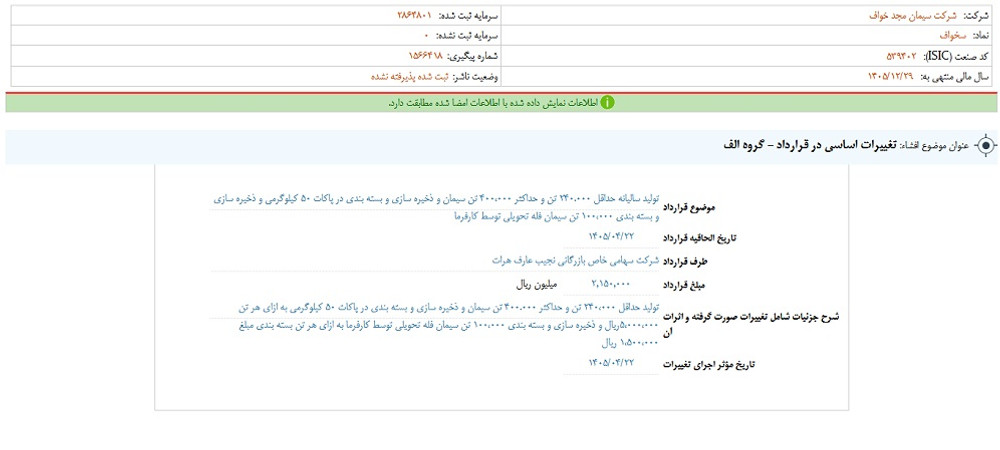Select the ending amount 1,500,000 ریال

tap(629, 343)
